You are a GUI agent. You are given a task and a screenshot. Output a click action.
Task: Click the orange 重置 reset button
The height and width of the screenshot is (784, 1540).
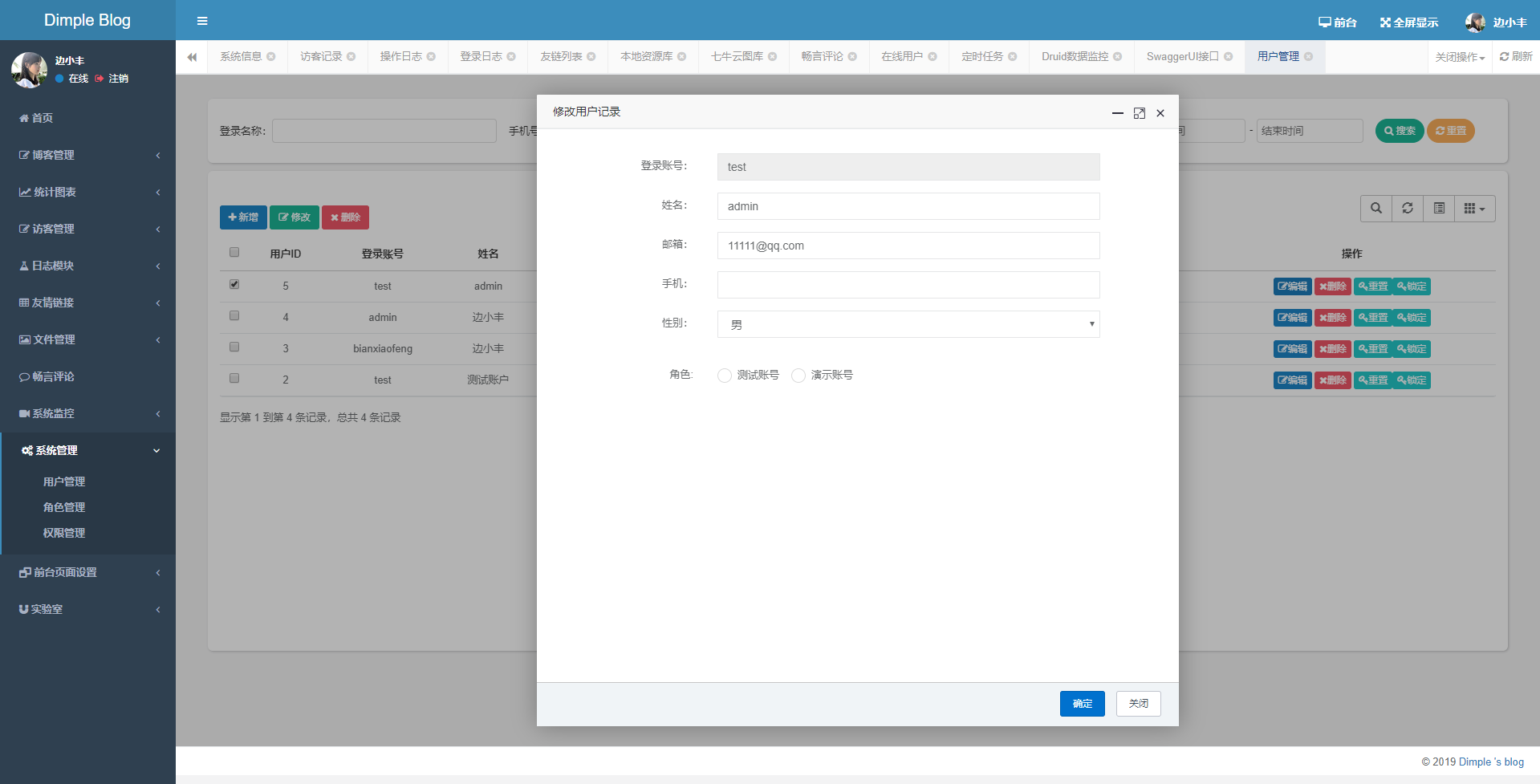pyautogui.click(x=1451, y=131)
